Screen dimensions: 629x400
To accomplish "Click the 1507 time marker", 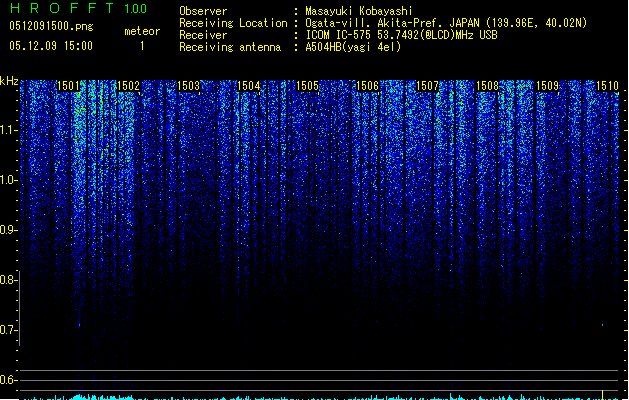I will pyautogui.click(x=428, y=86).
